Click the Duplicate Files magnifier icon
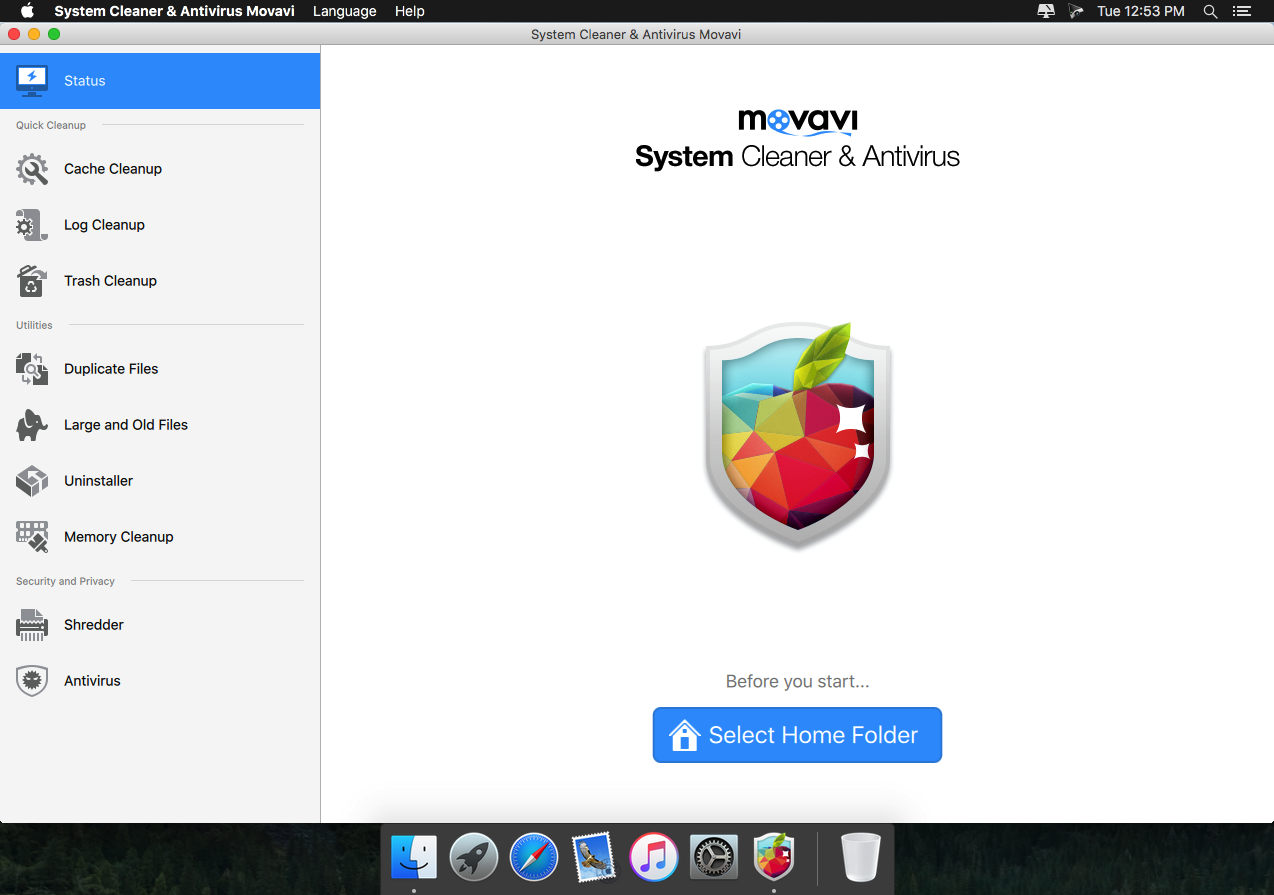1274x895 pixels. tap(32, 369)
